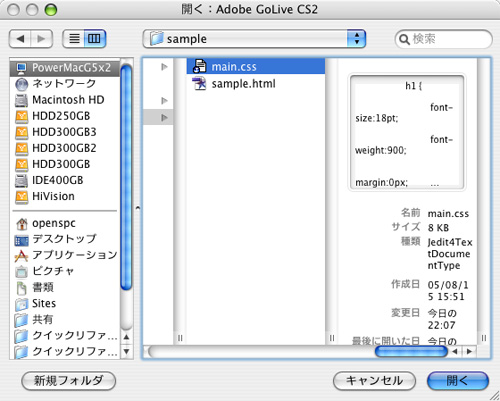The image size is (500, 401).
Task: Click the middle folder arrow in first column
Action: (x=164, y=100)
